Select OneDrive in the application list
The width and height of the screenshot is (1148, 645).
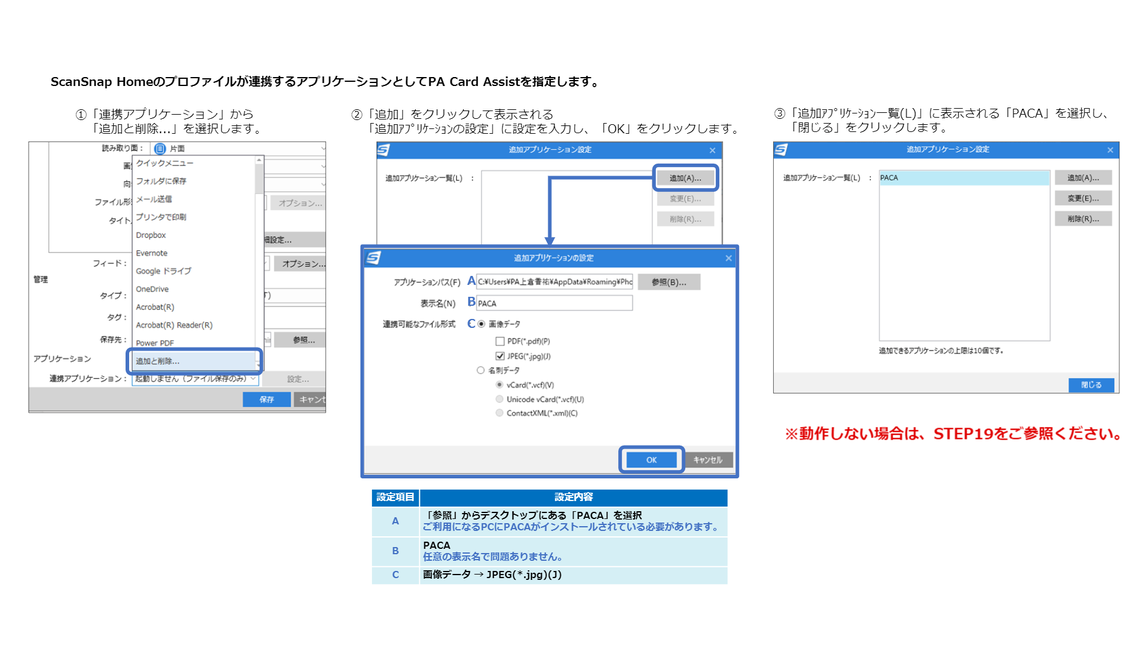(x=152, y=289)
